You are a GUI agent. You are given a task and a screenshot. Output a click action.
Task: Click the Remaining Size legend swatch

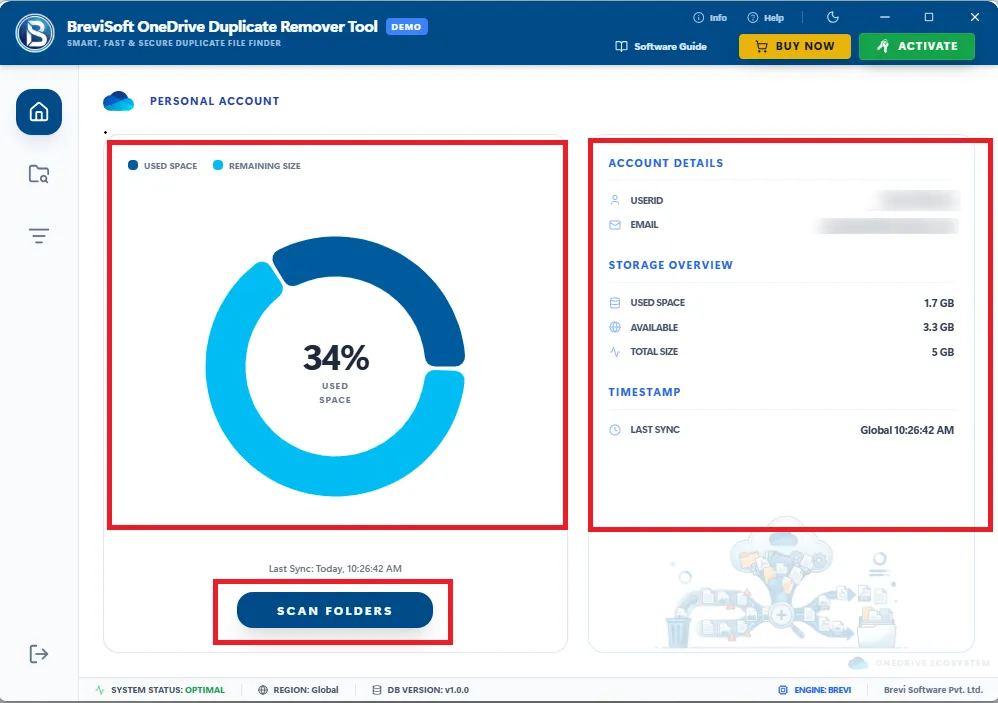tap(218, 165)
